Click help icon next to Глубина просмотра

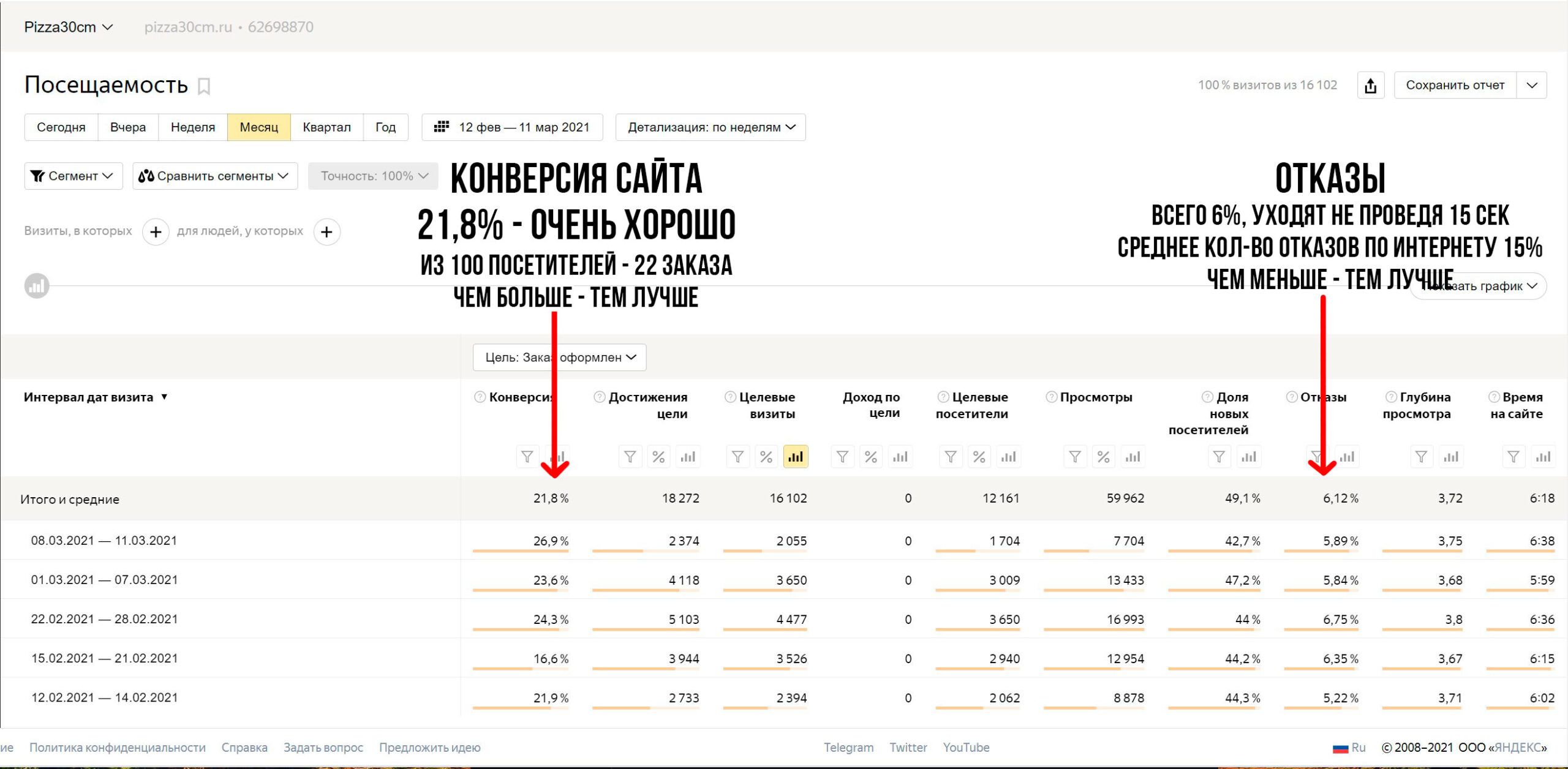(x=1391, y=397)
